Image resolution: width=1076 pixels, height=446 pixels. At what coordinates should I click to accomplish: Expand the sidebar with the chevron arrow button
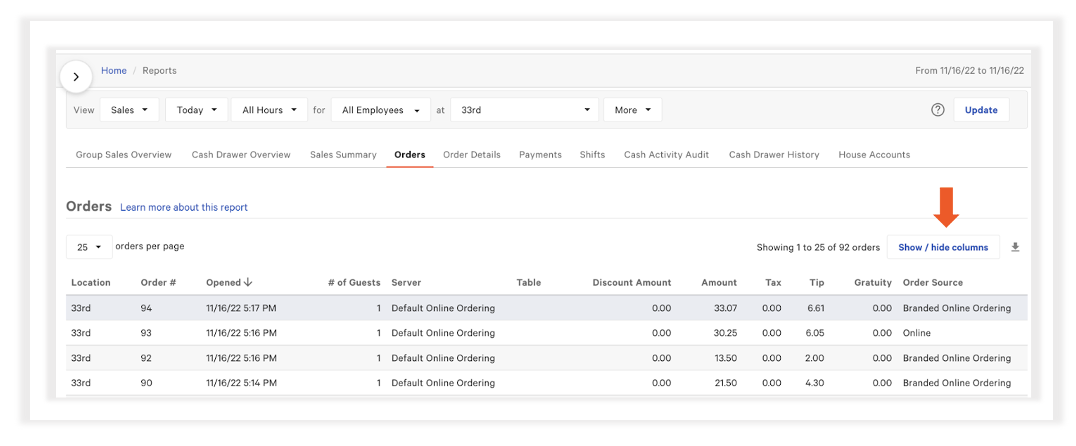click(77, 76)
